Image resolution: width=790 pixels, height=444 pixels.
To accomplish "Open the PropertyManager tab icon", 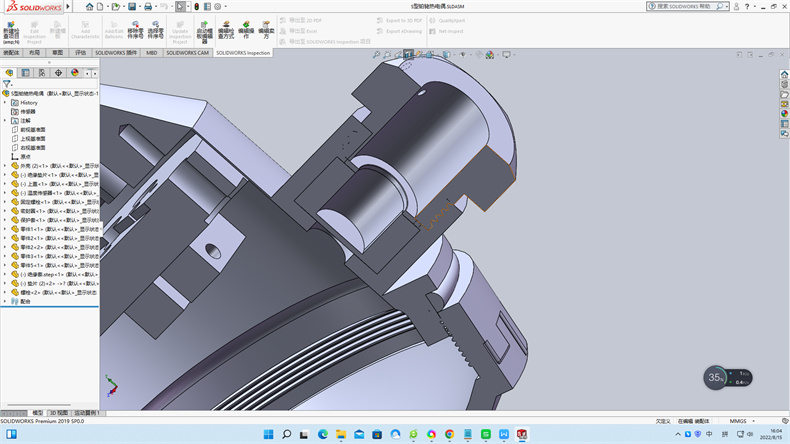I will click(x=26, y=73).
